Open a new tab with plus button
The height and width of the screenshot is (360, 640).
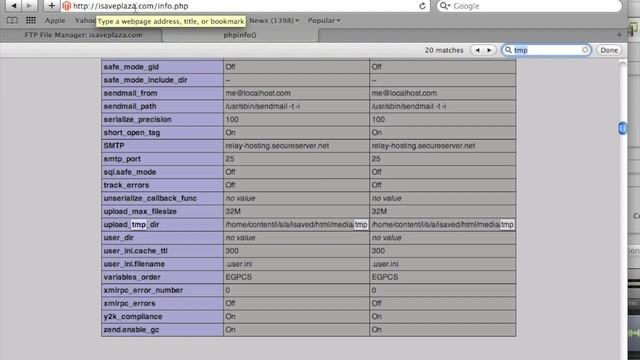click(619, 35)
